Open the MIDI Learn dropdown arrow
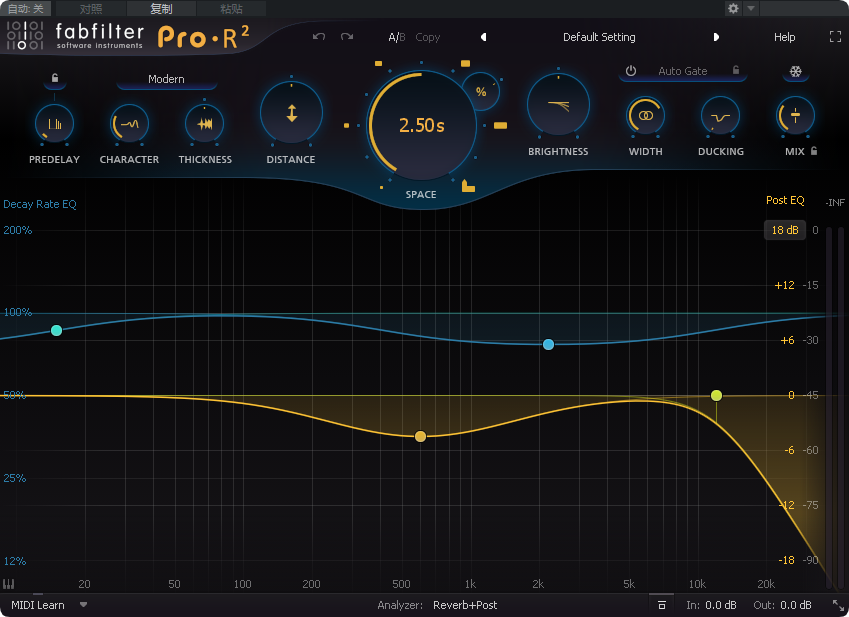 tap(83, 605)
